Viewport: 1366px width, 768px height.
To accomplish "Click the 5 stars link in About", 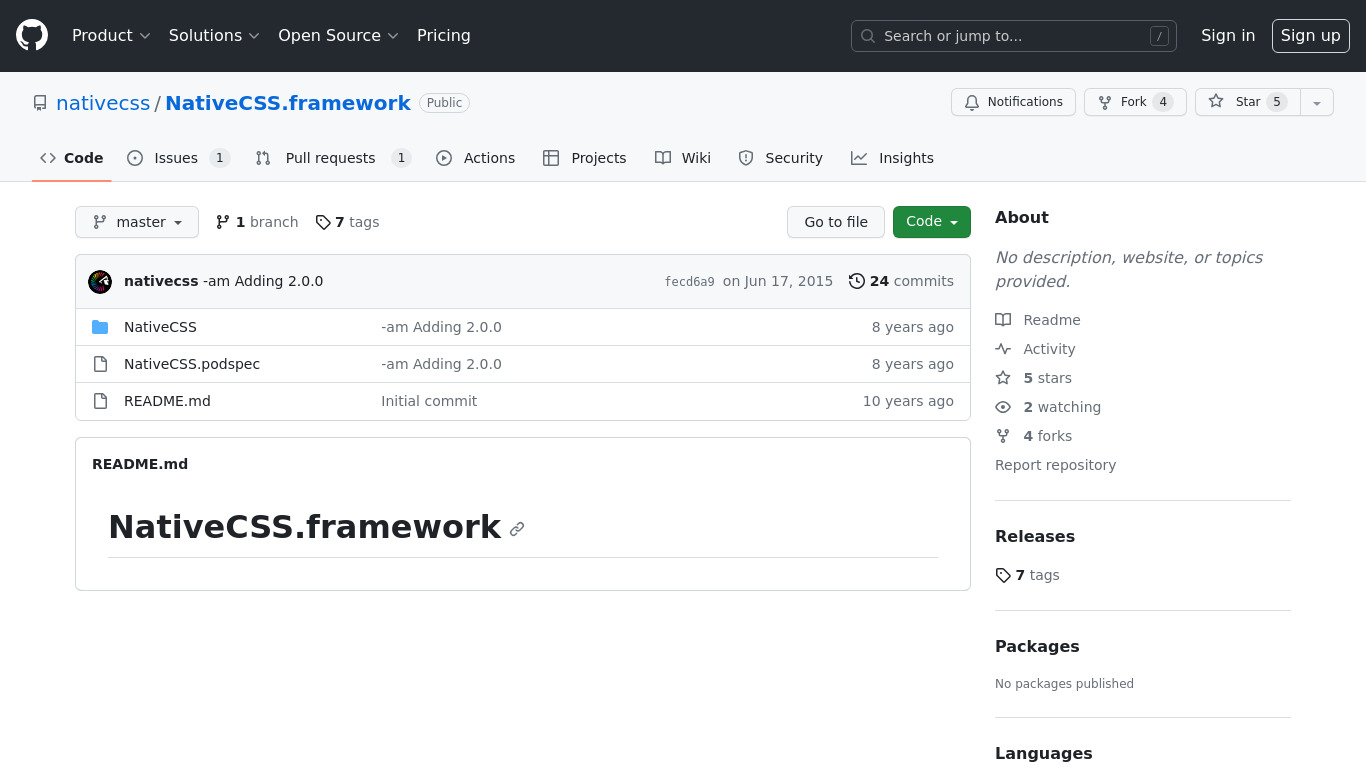I will [1034, 378].
